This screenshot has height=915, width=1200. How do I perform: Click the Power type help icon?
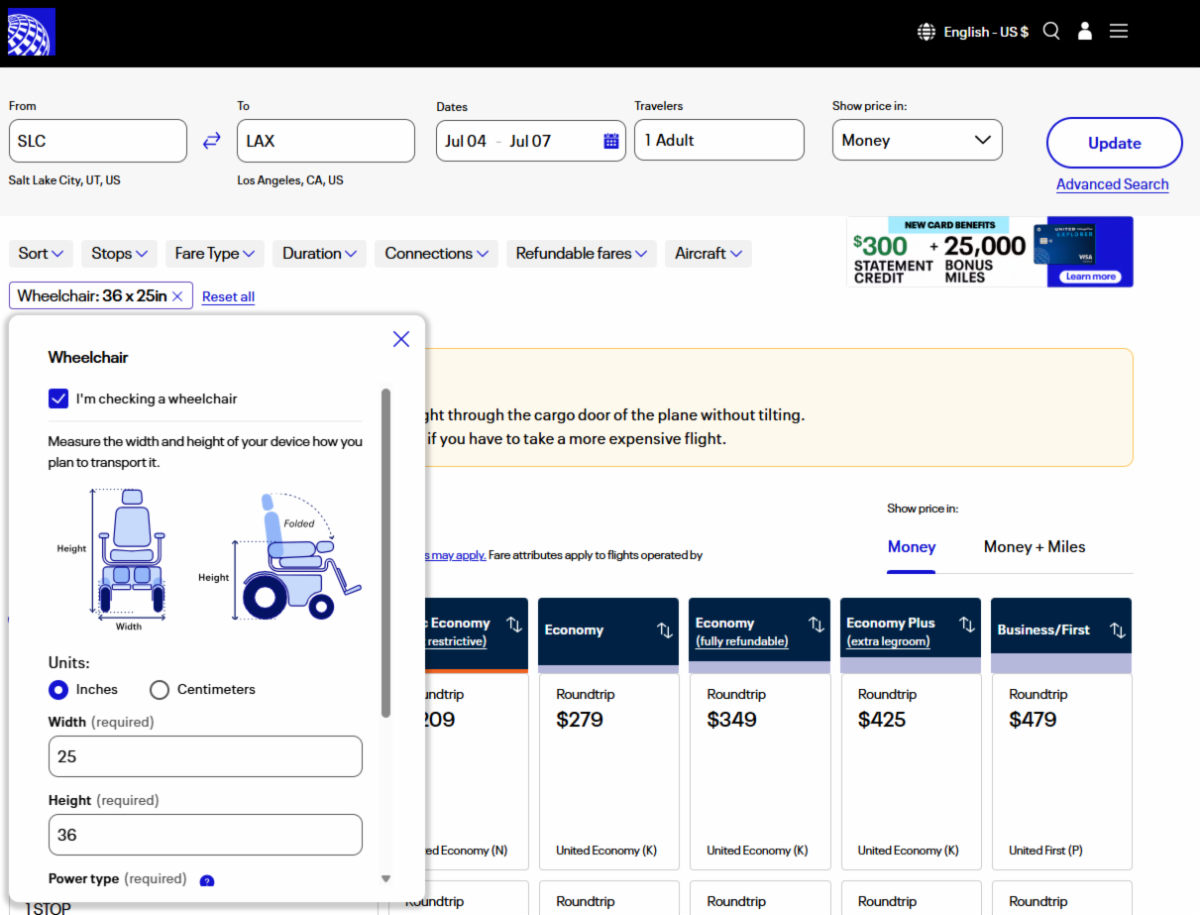coord(207,881)
